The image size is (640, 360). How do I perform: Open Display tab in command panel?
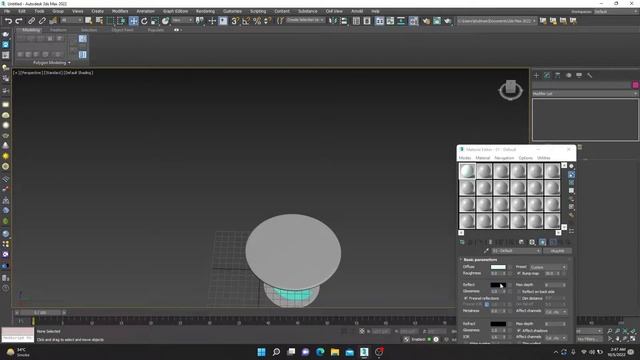(x=579, y=76)
